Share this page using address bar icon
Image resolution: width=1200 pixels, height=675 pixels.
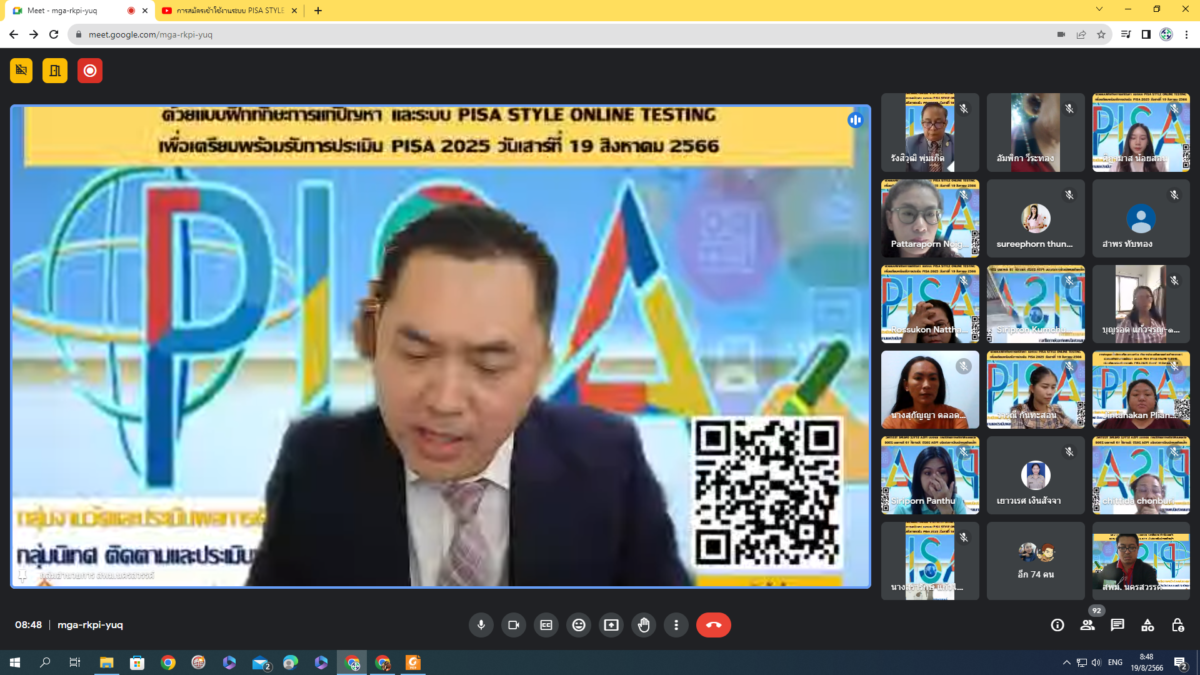pyautogui.click(x=1081, y=34)
